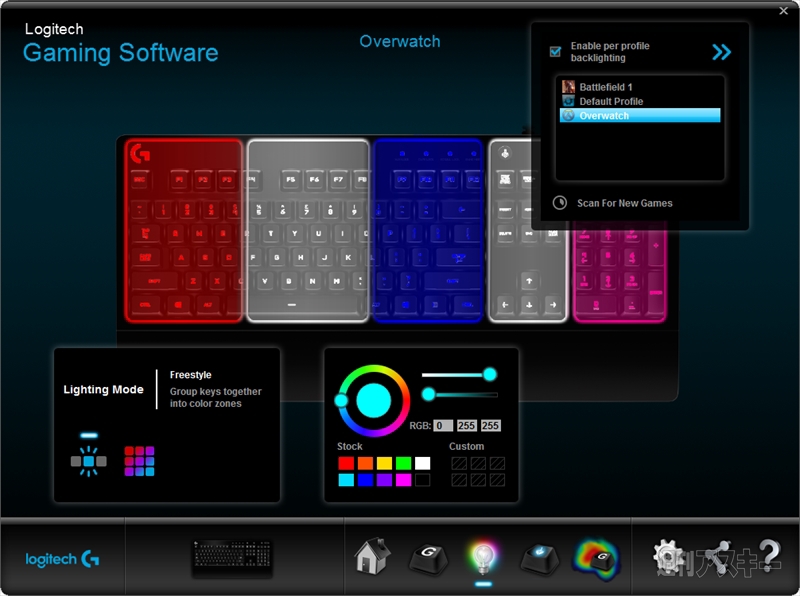Select Freestyle lighting mode icon
The width and height of the screenshot is (800, 596).
[89, 461]
